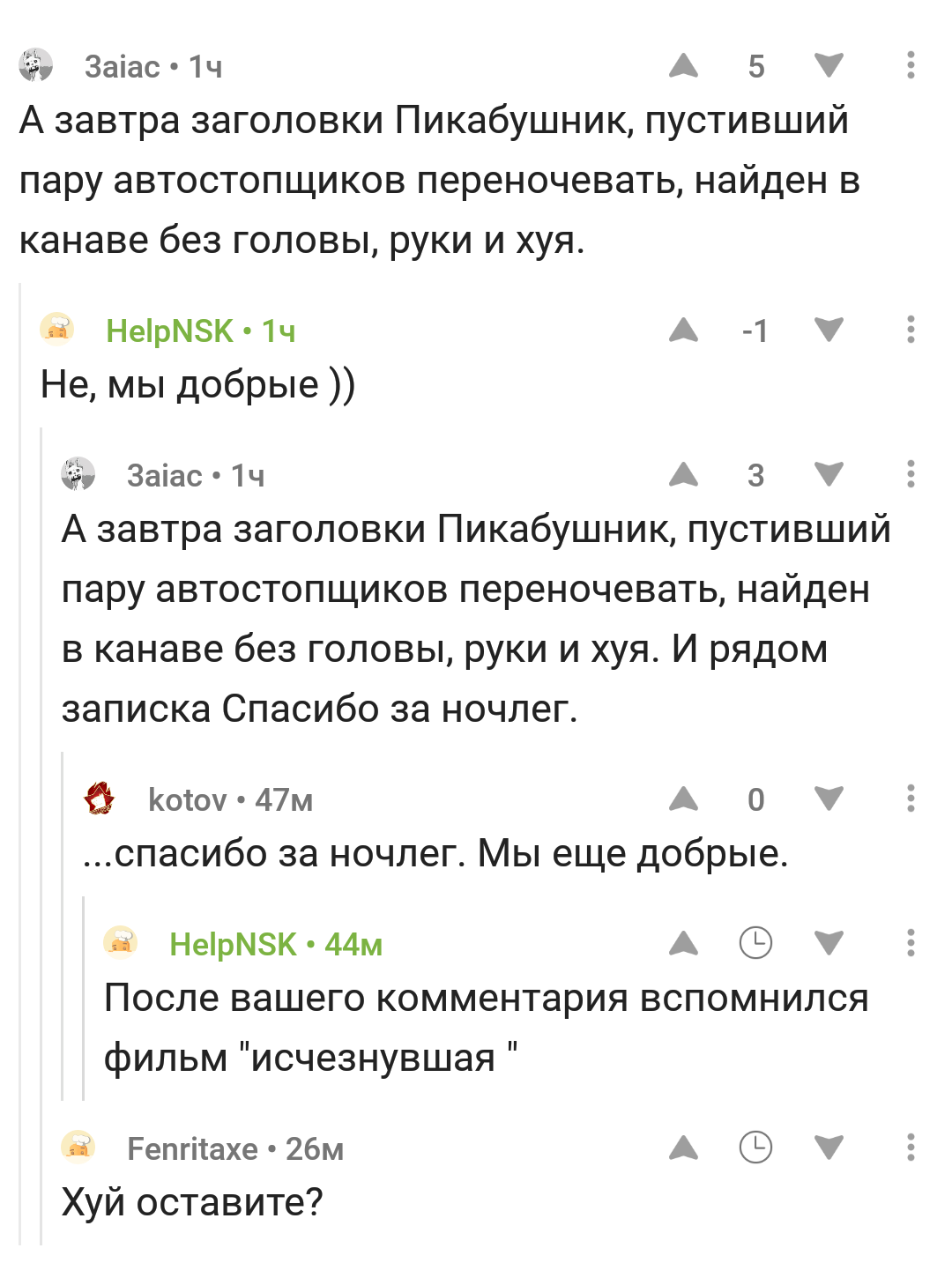Upvote the first Заіас comment with rating 5
The width and height of the screenshot is (952, 1263).
[x=683, y=66]
